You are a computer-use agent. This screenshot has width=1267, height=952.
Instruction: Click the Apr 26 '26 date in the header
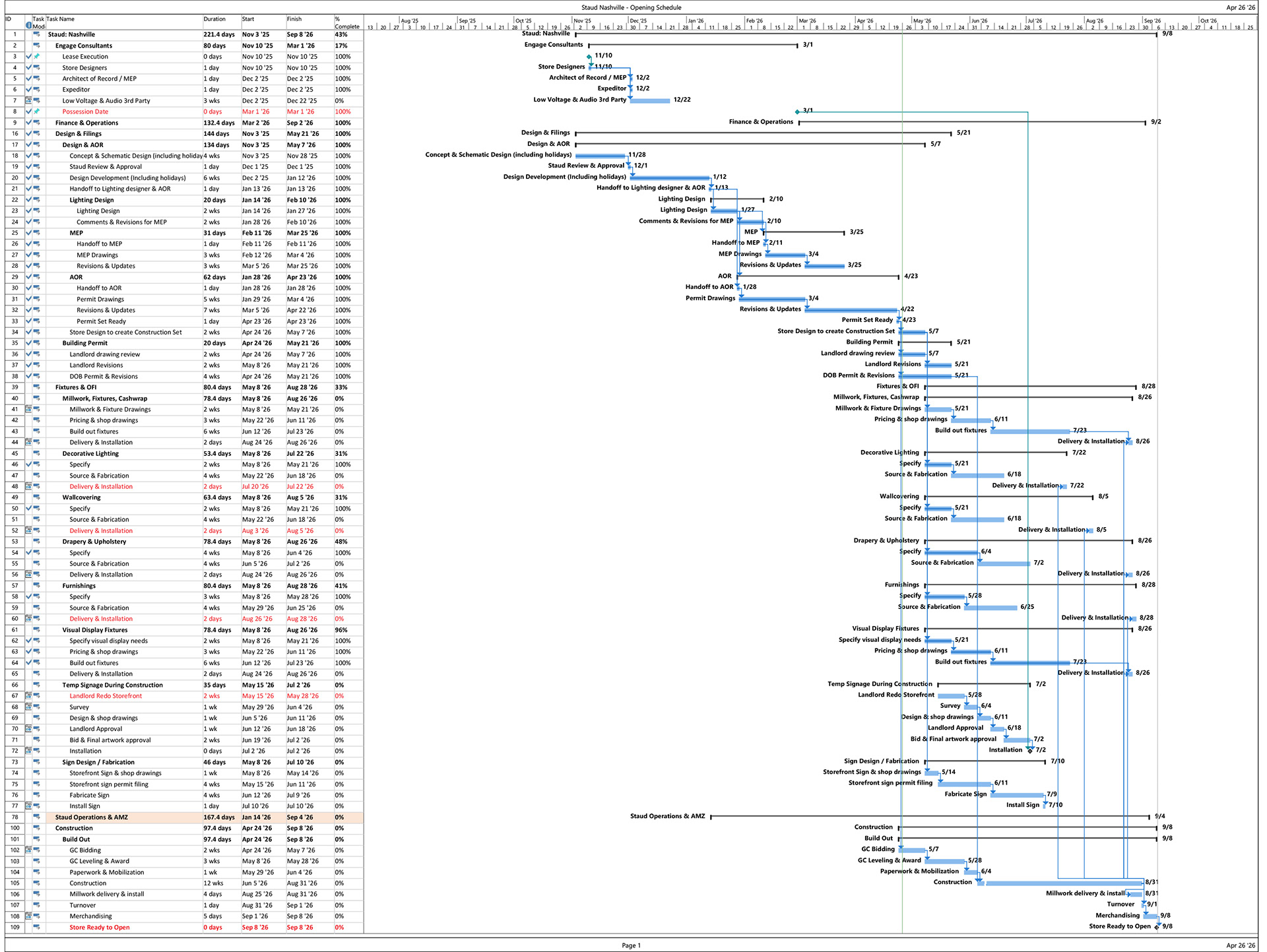[x=1241, y=8]
